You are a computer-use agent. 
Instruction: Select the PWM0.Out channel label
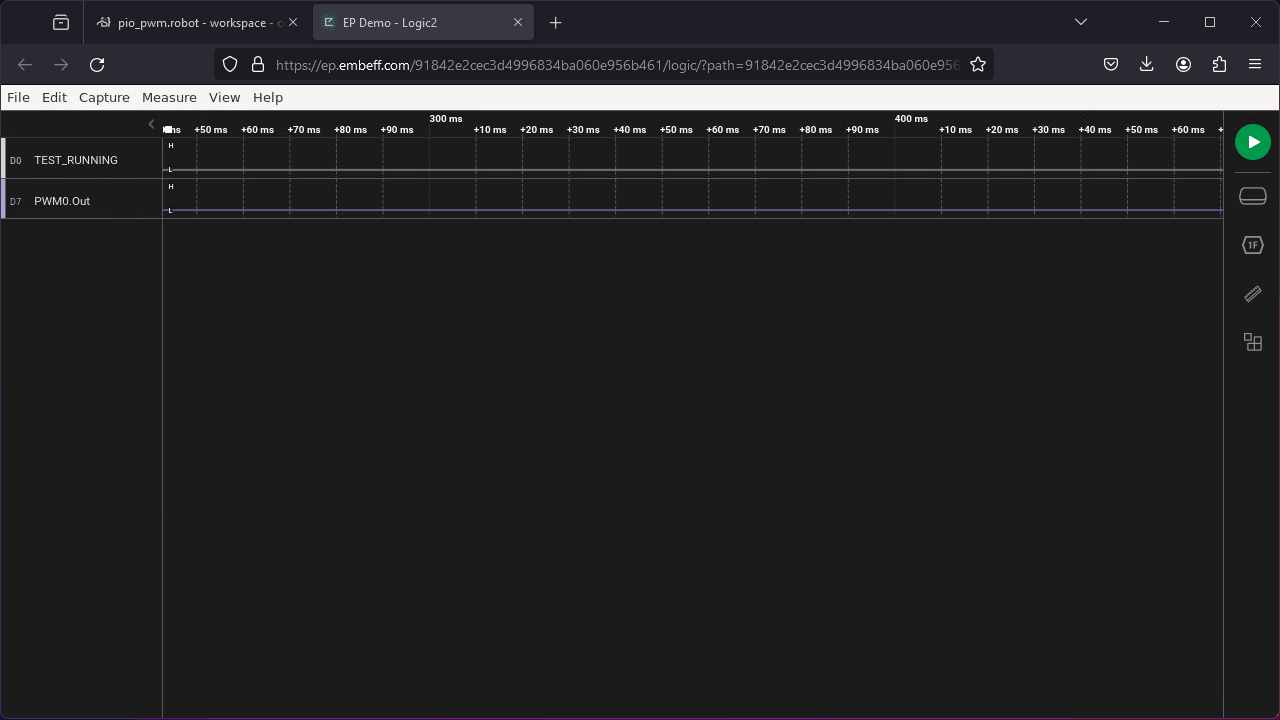click(x=62, y=201)
